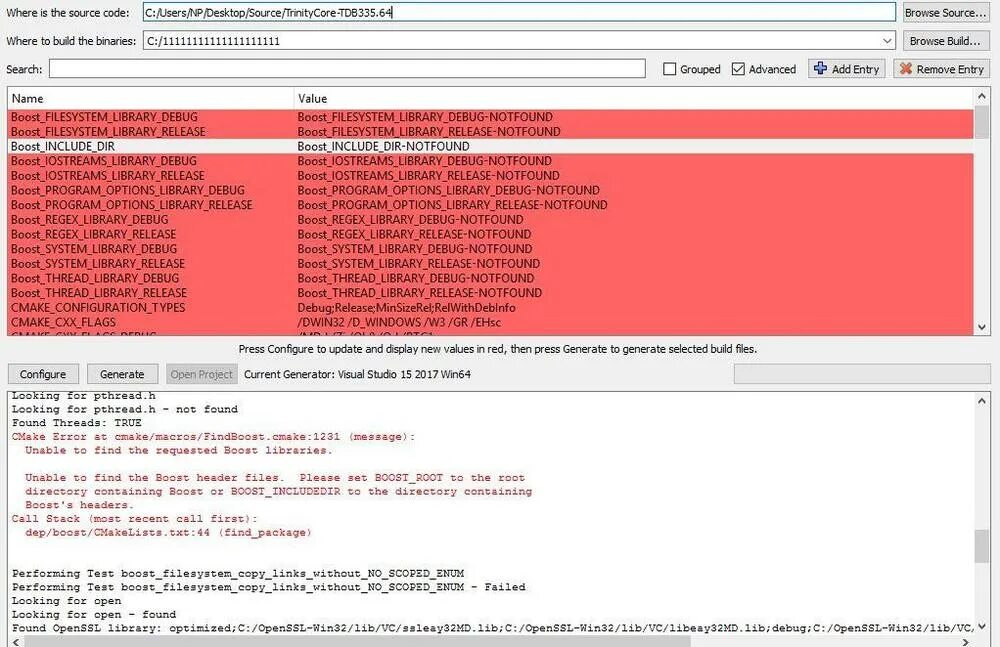The width and height of the screenshot is (1000, 647).
Task: Click Browse Source button
Action: [x=945, y=13]
